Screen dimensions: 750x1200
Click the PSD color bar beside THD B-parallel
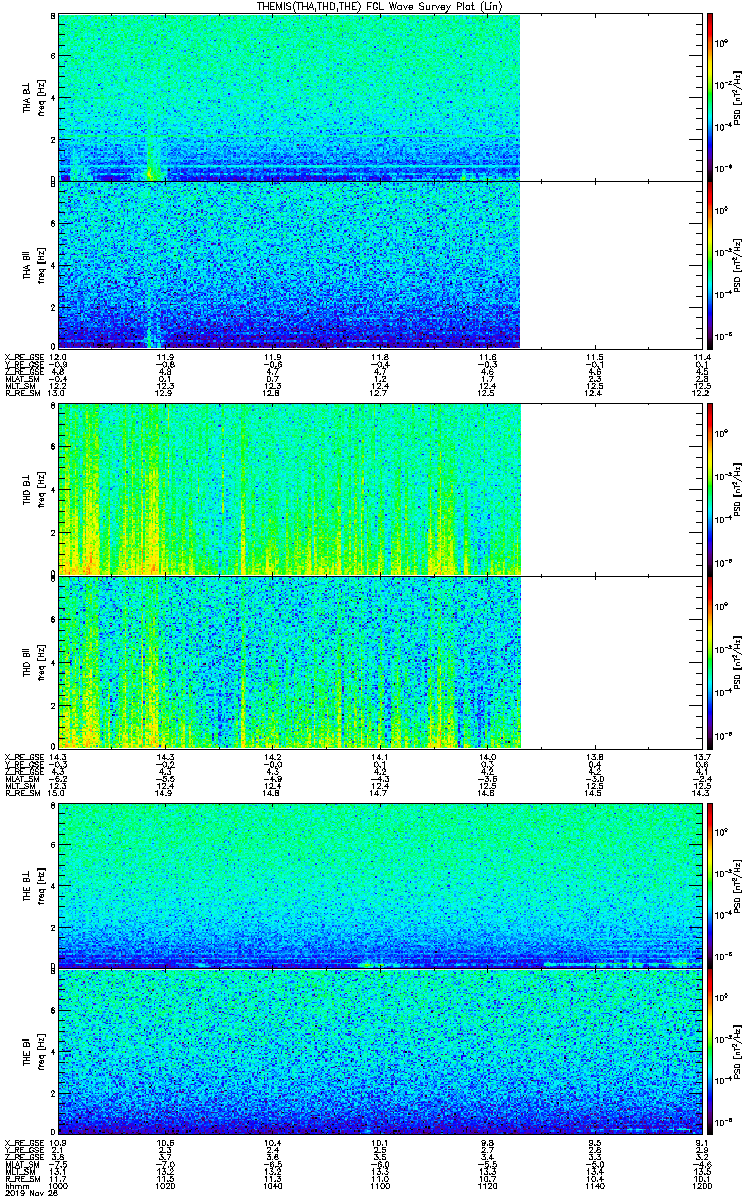coord(710,662)
